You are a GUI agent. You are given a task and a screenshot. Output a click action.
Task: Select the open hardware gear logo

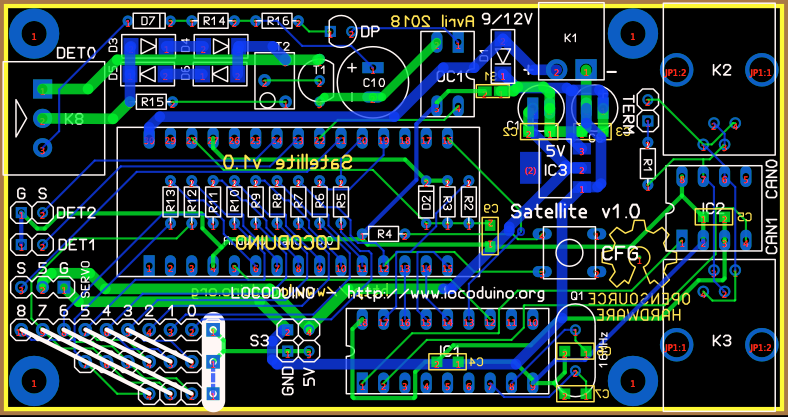pos(639,253)
